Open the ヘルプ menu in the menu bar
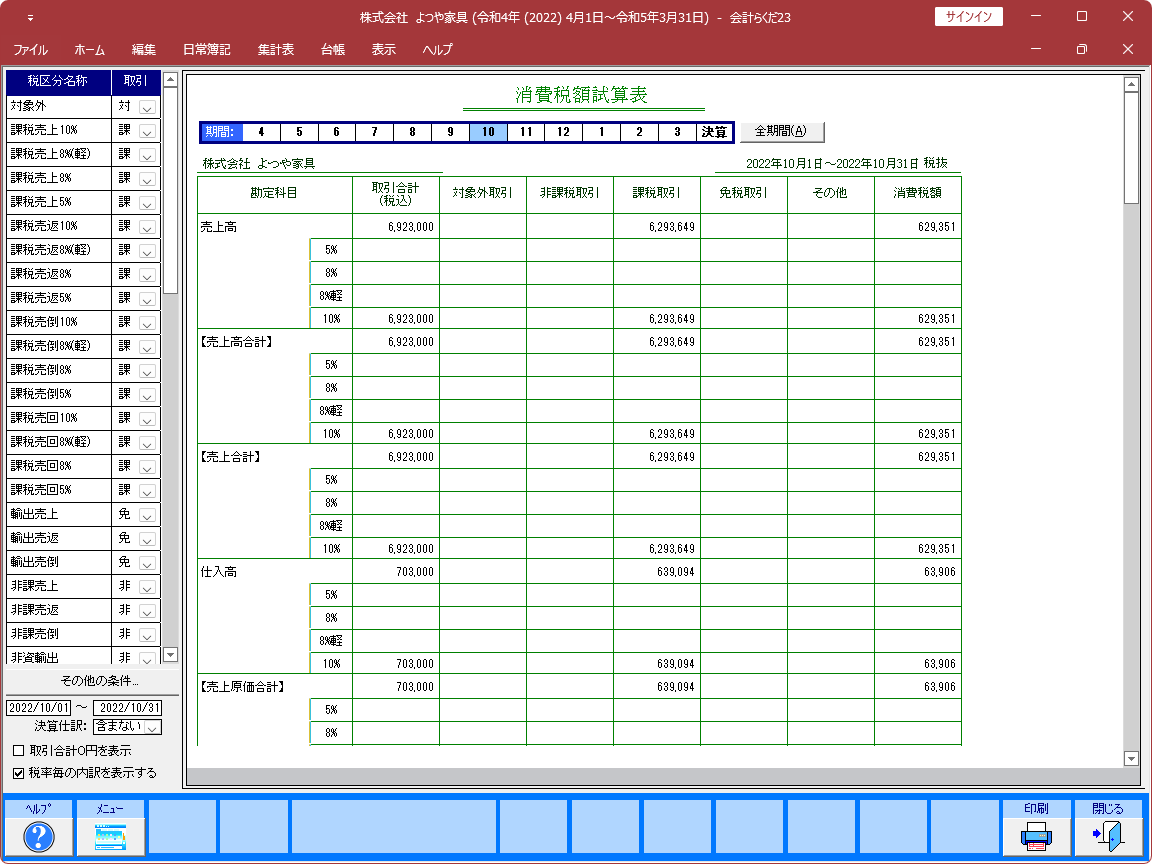 point(438,50)
